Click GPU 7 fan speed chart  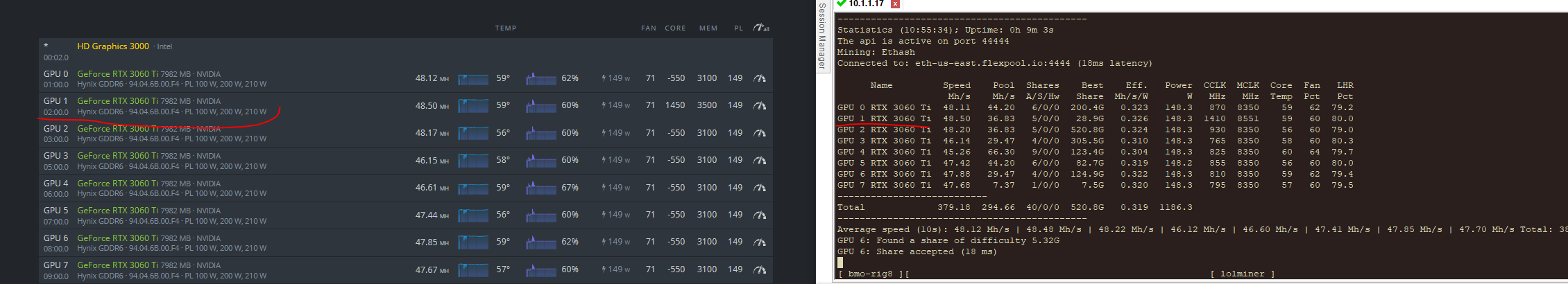tap(541, 269)
